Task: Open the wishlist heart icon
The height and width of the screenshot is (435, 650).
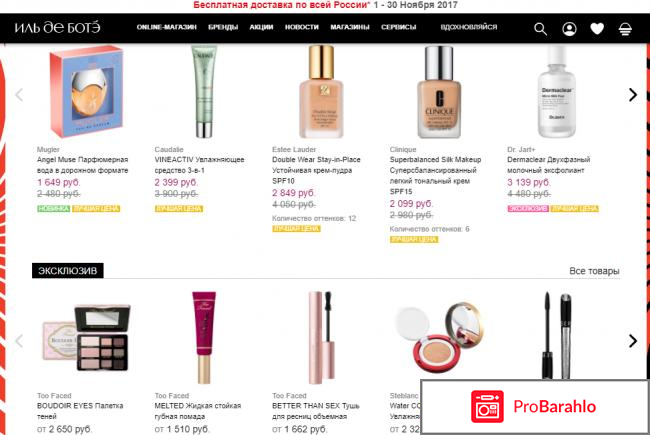Action: point(597,29)
